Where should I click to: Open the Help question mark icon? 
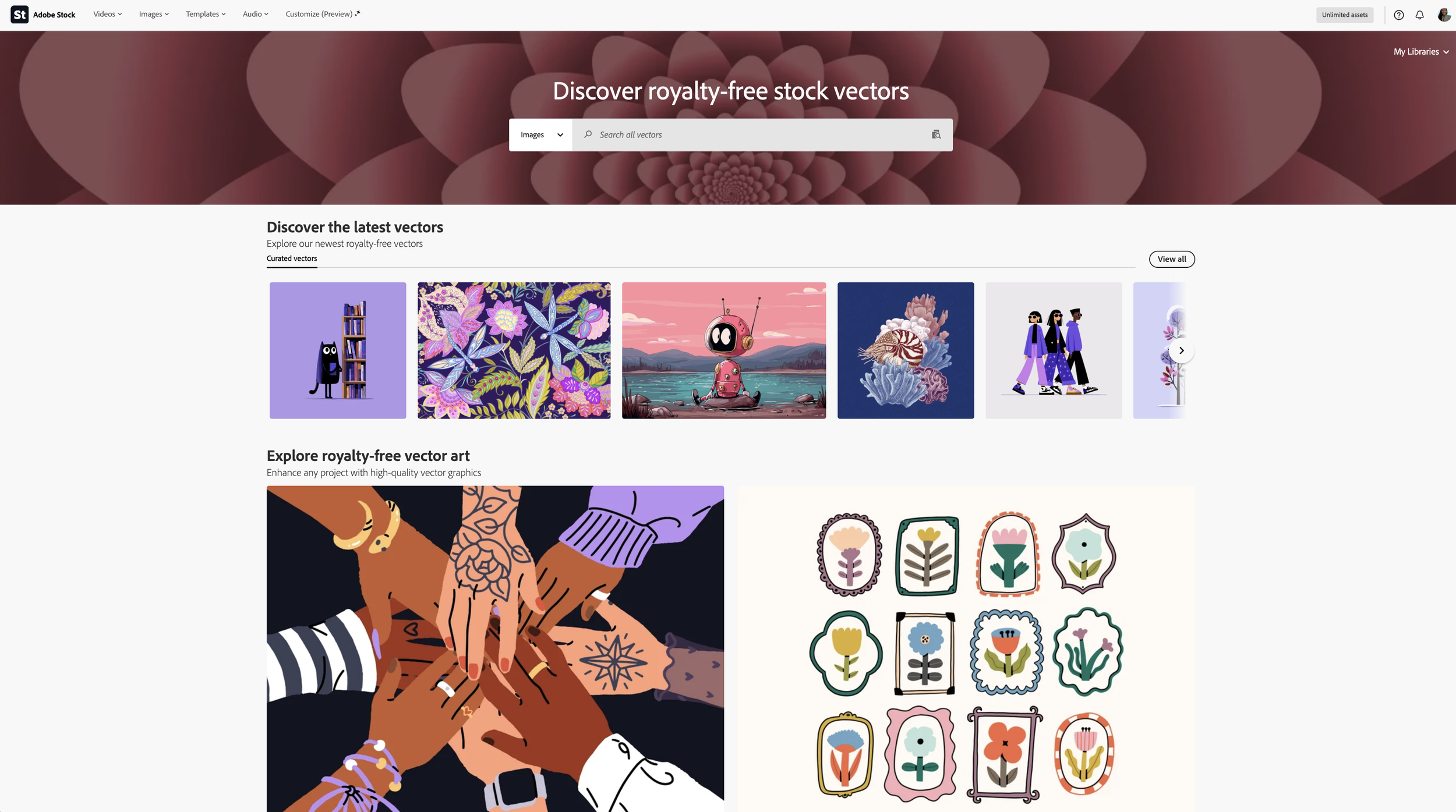pos(1398,15)
